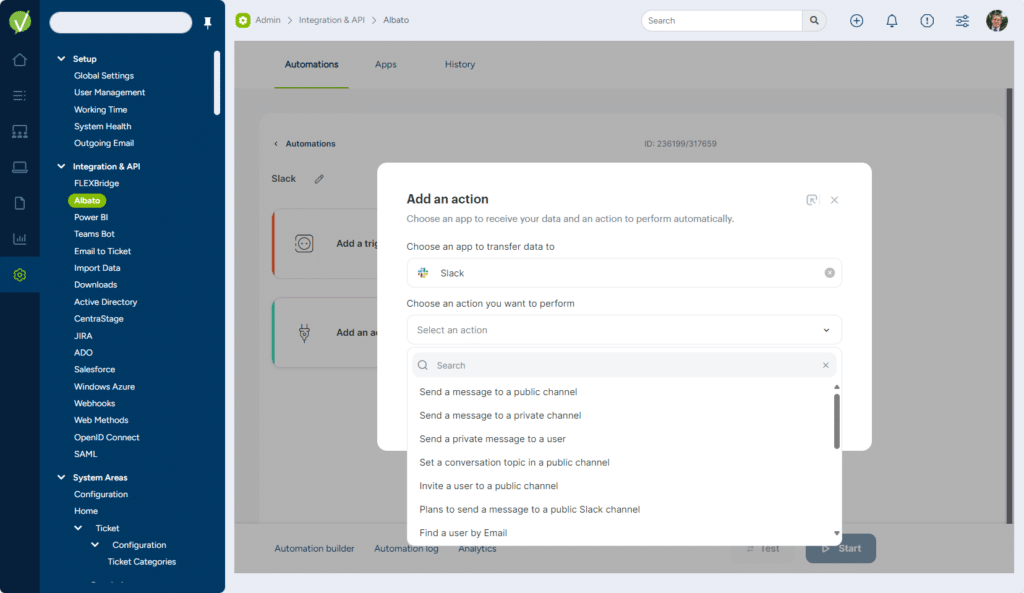The image size is (1024, 593).
Task: Clear the selected Slack app with X icon
Action: tap(829, 273)
